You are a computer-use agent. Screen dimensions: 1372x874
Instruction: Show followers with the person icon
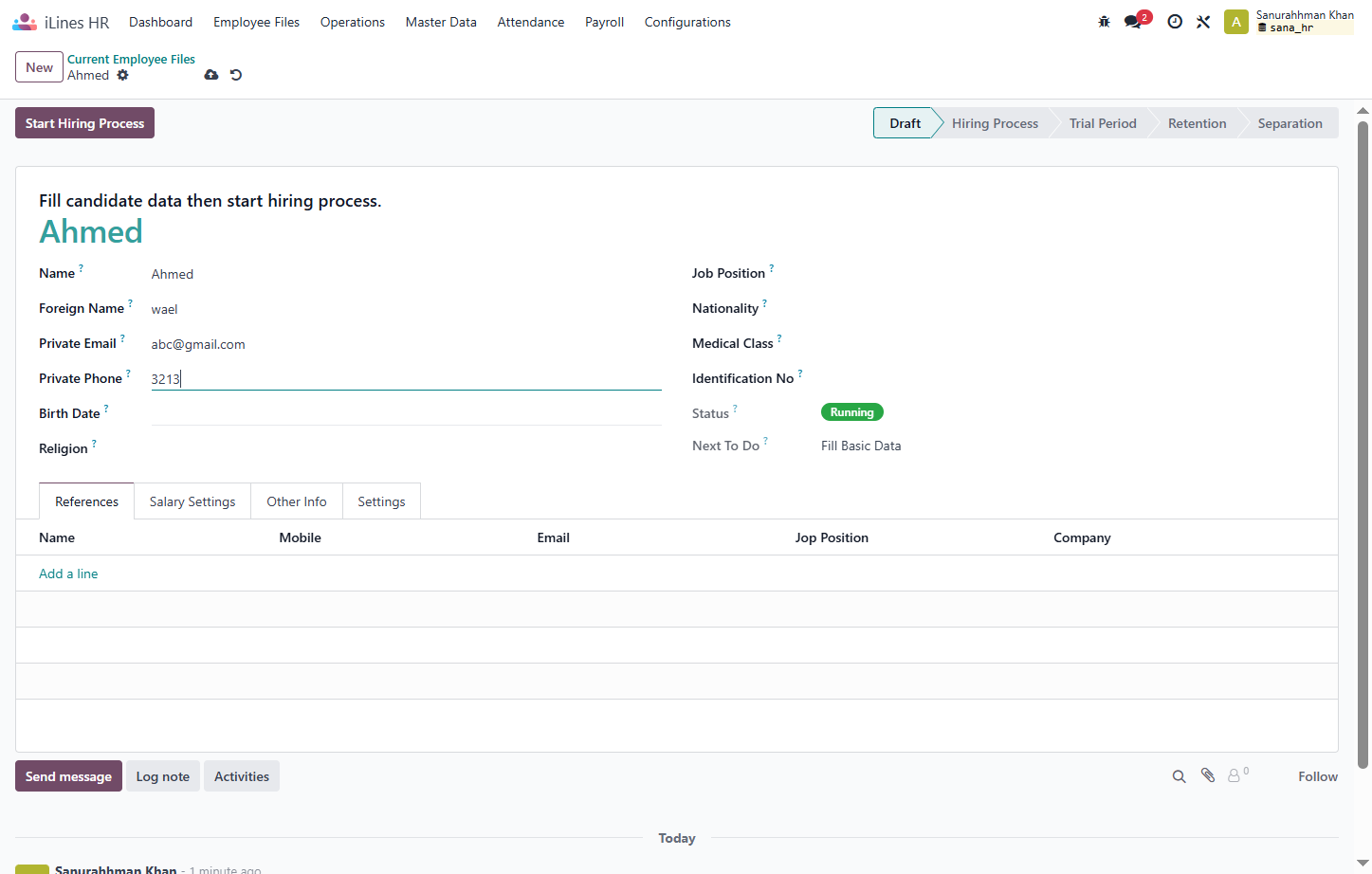[x=1237, y=775]
